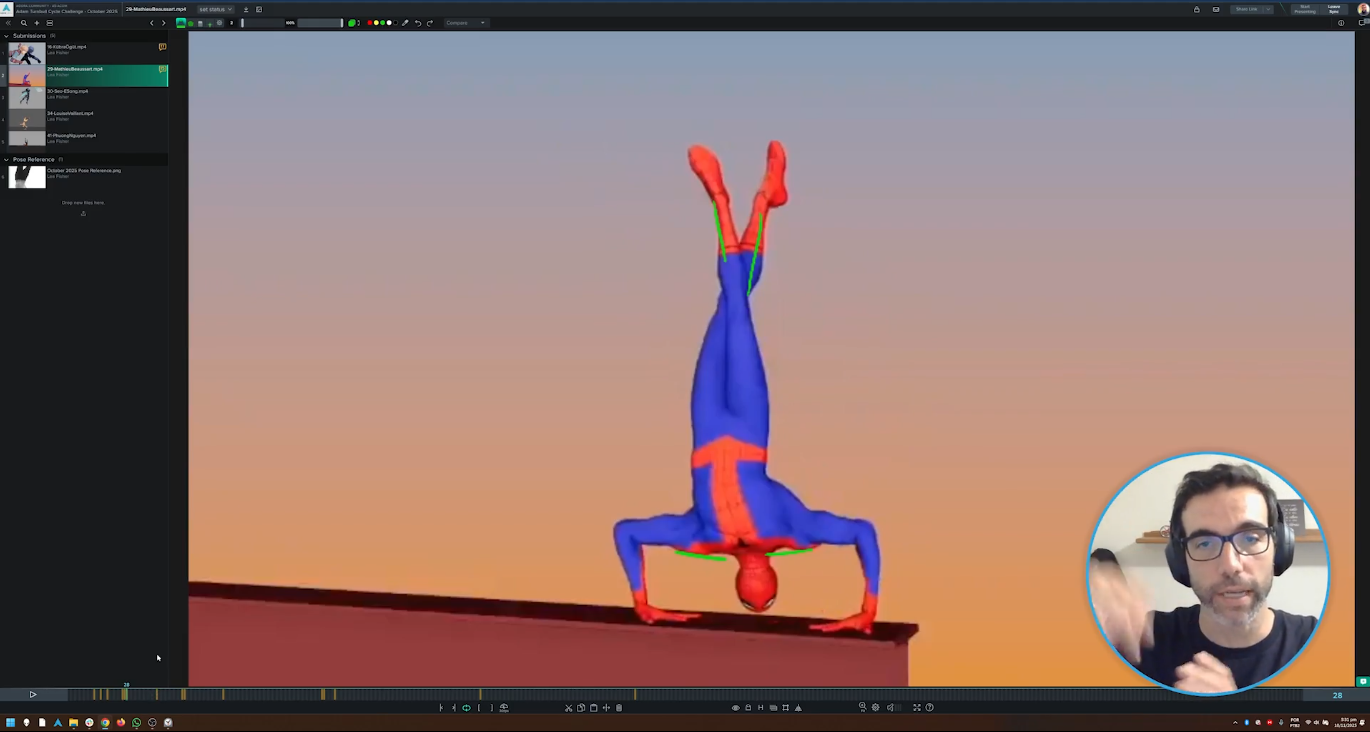This screenshot has height=732, width=1370.
Task: Select 30-Seo-ESong.mp4 in the submissions list
Action: [x=68, y=92]
